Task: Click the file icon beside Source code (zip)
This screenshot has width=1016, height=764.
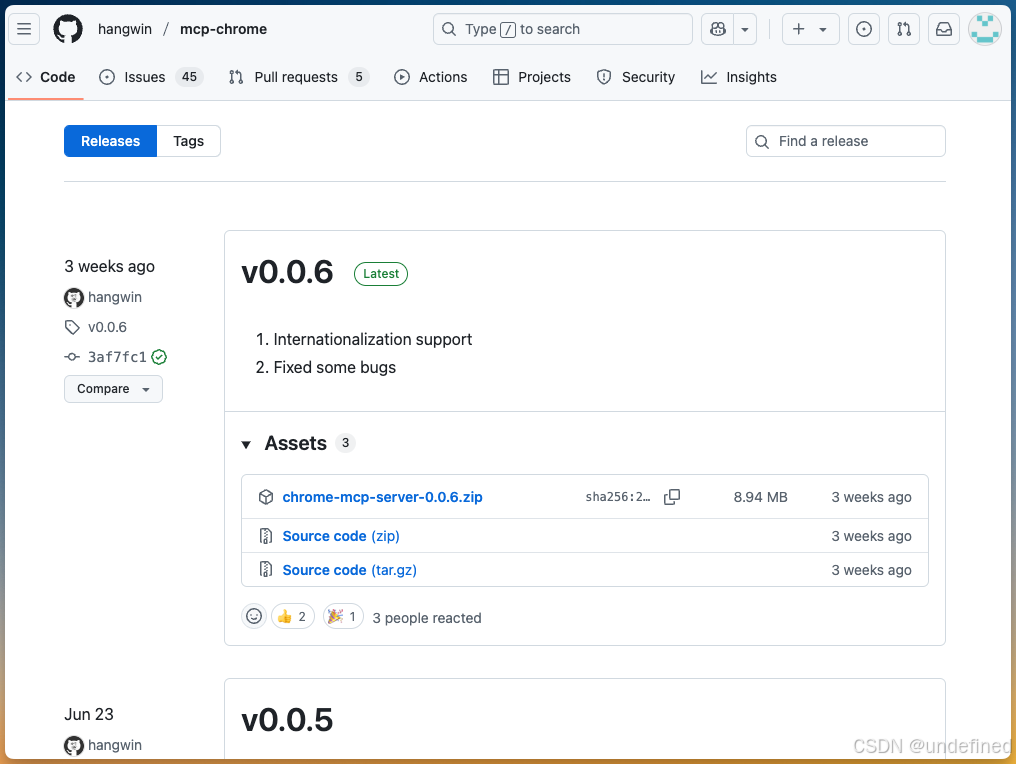Action: click(266, 536)
